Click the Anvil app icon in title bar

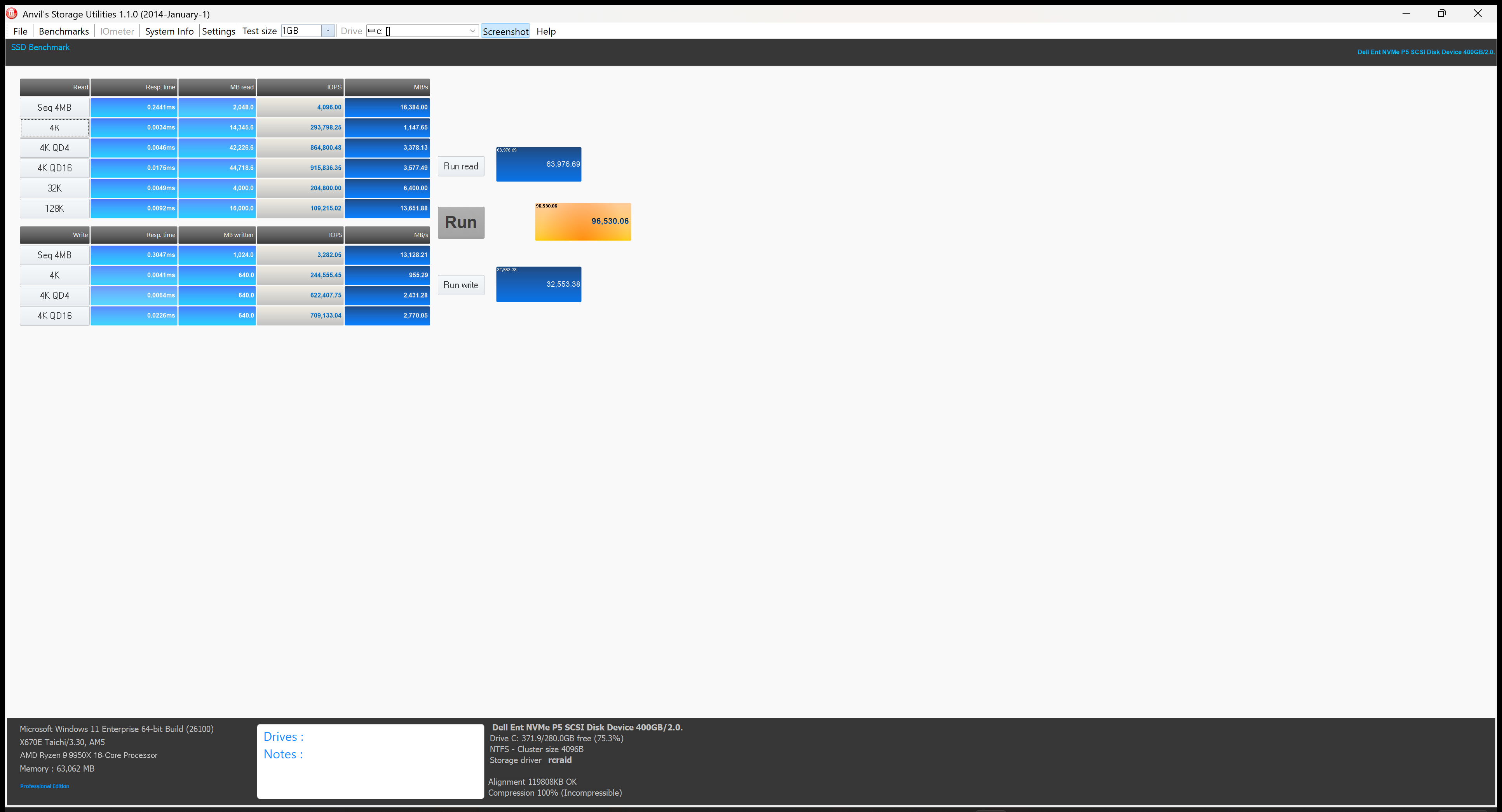click(x=12, y=14)
